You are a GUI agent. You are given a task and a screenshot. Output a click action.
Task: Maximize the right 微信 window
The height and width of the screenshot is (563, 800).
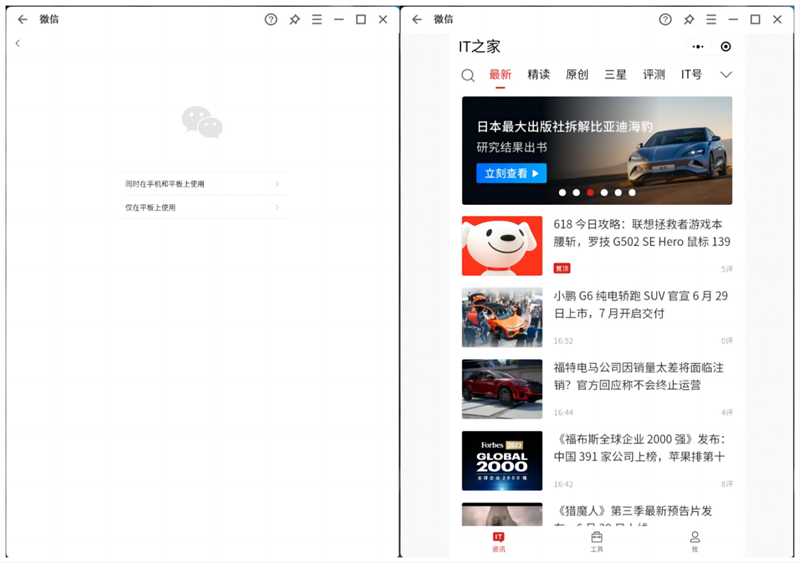coord(755,19)
